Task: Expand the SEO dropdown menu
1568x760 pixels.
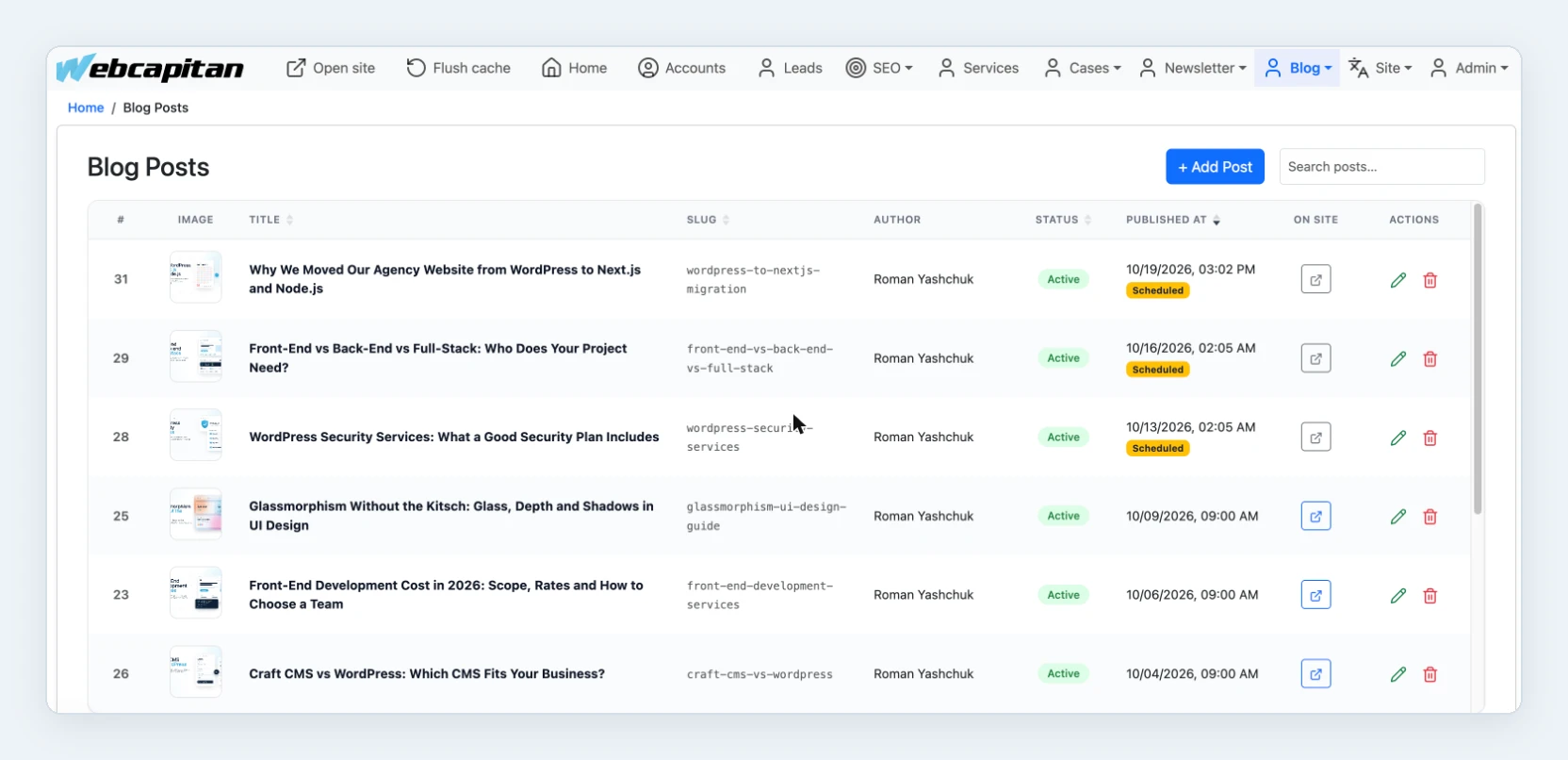Action: pos(880,68)
